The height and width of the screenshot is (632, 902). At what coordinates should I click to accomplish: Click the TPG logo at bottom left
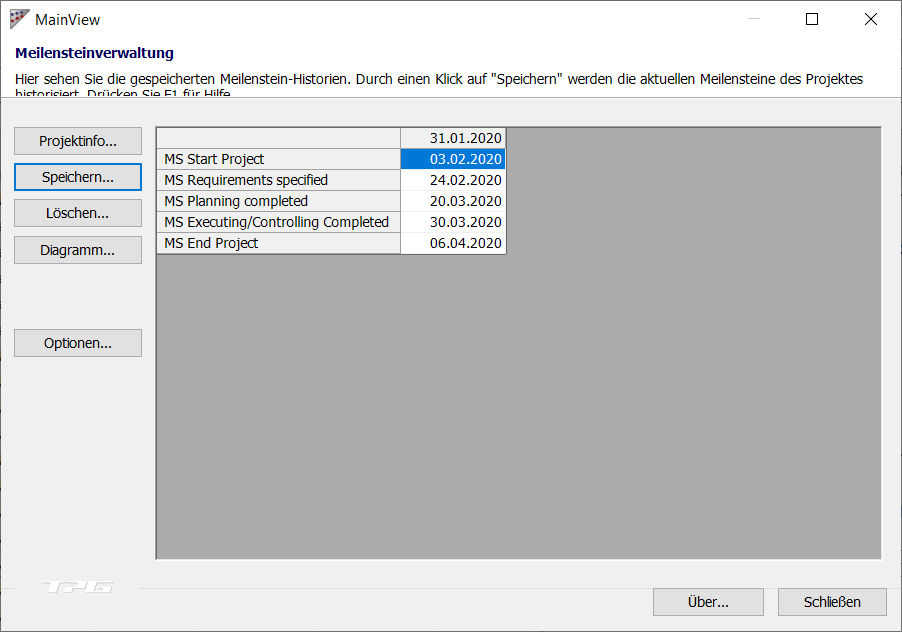point(77,587)
